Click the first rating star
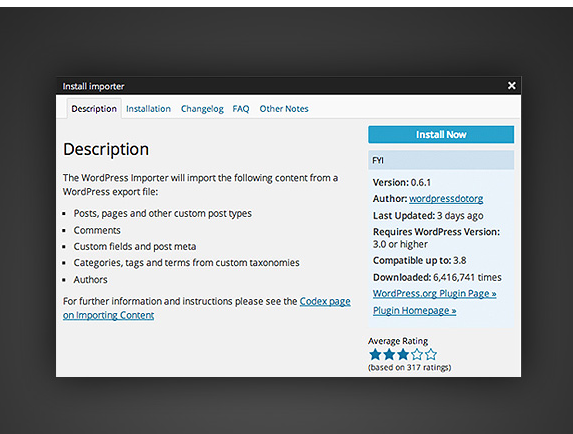Screen dimensions: 573x434 375,354
